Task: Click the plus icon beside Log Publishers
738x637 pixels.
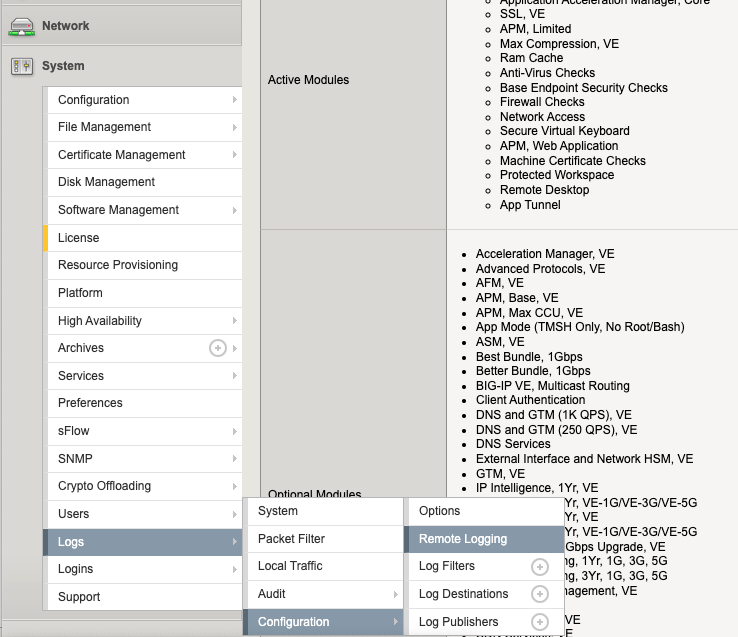Action: coord(539,622)
